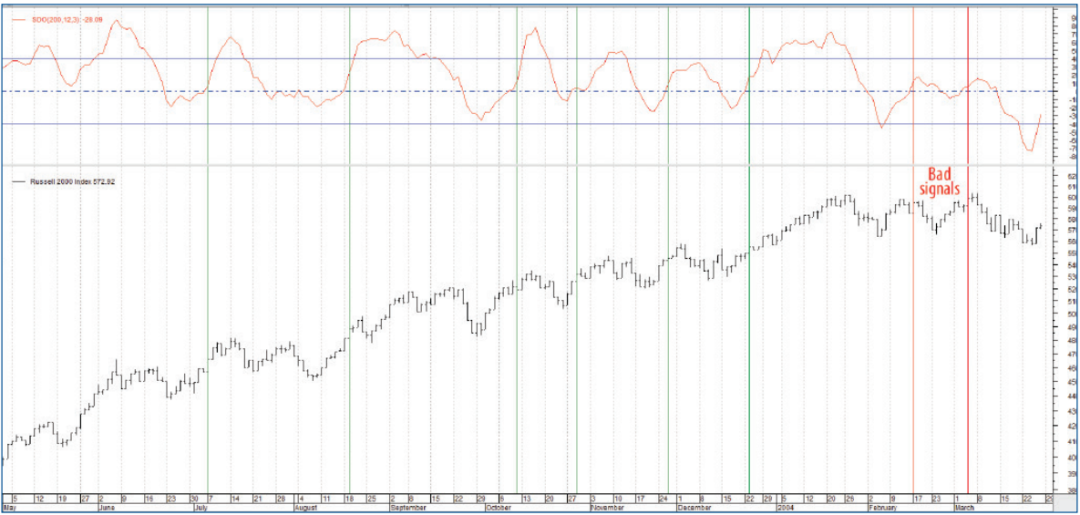The width and height of the screenshot is (1080, 515).
Task: Click the 'February' label on the date axis
Action: tap(883, 507)
